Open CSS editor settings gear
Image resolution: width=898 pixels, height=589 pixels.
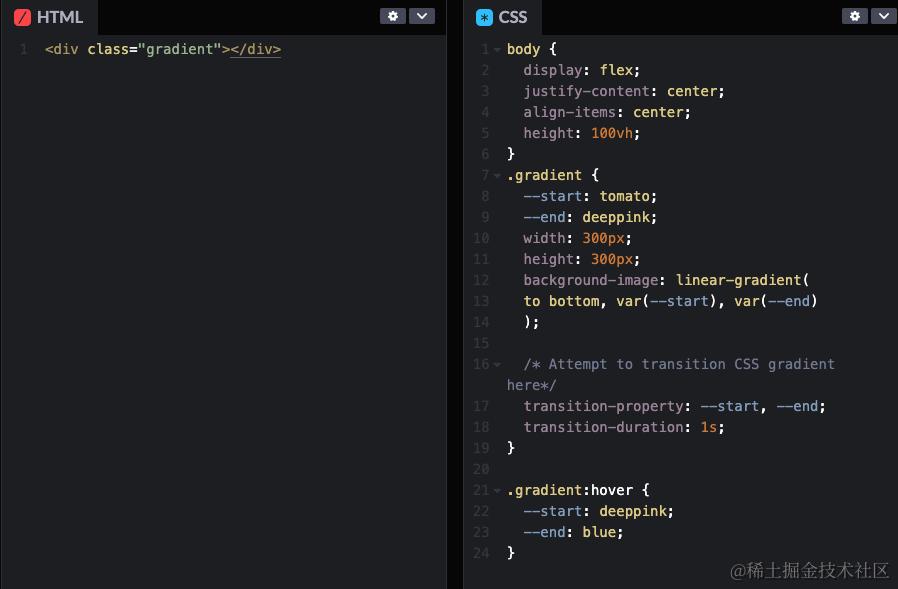click(x=854, y=16)
